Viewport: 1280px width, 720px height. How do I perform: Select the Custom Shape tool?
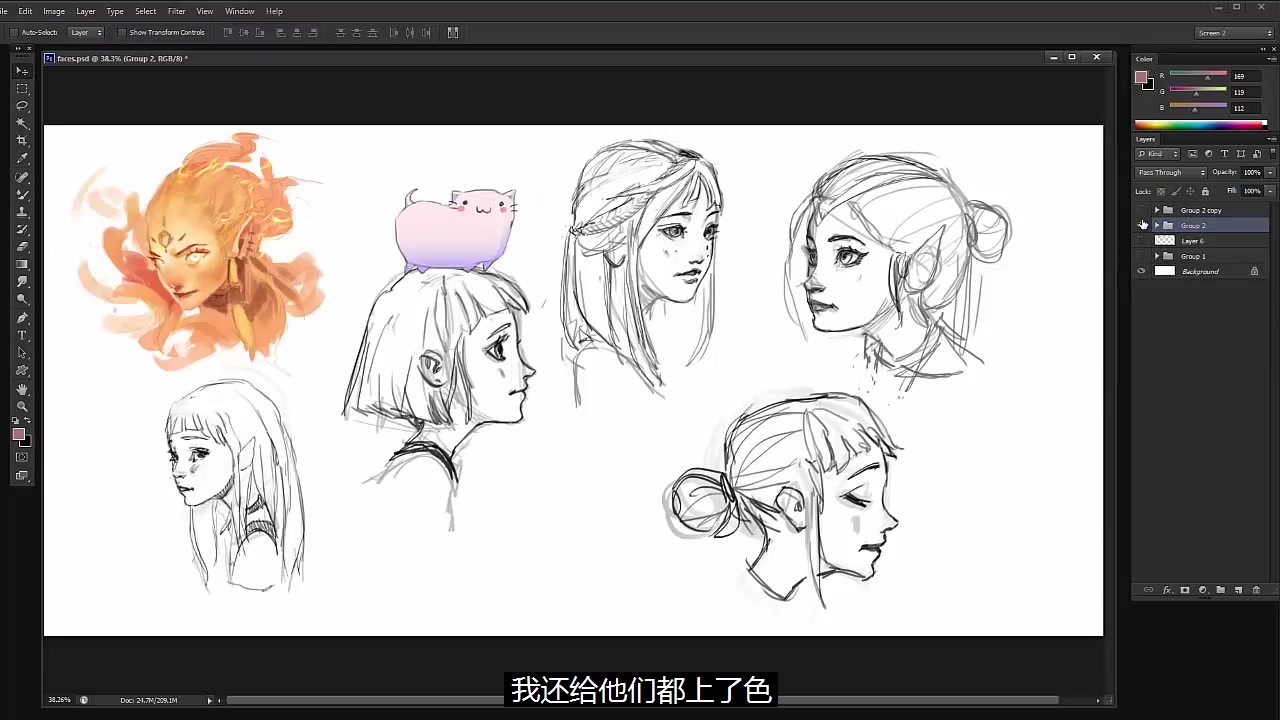[22, 370]
